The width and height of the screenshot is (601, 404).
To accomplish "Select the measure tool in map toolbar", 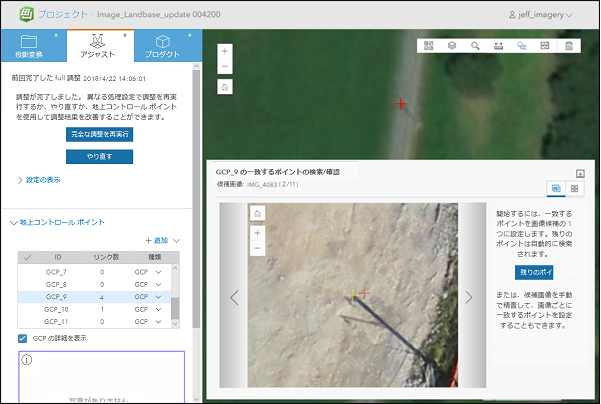I will coord(498,46).
